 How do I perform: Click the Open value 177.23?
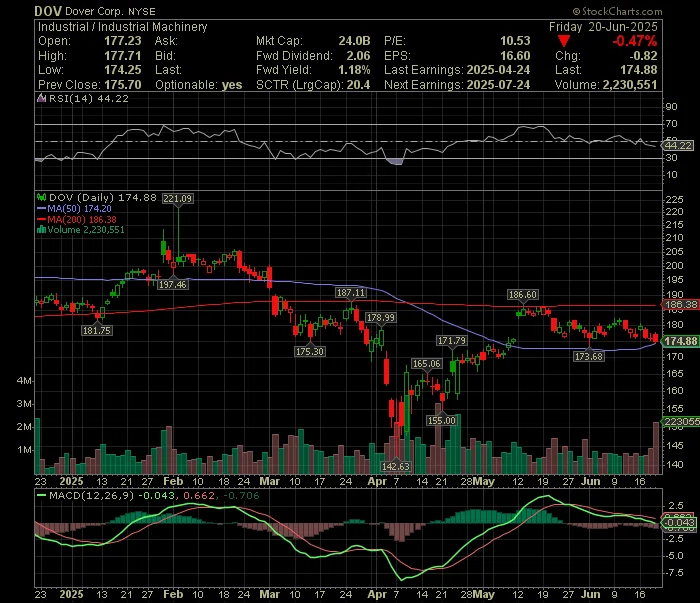123,41
